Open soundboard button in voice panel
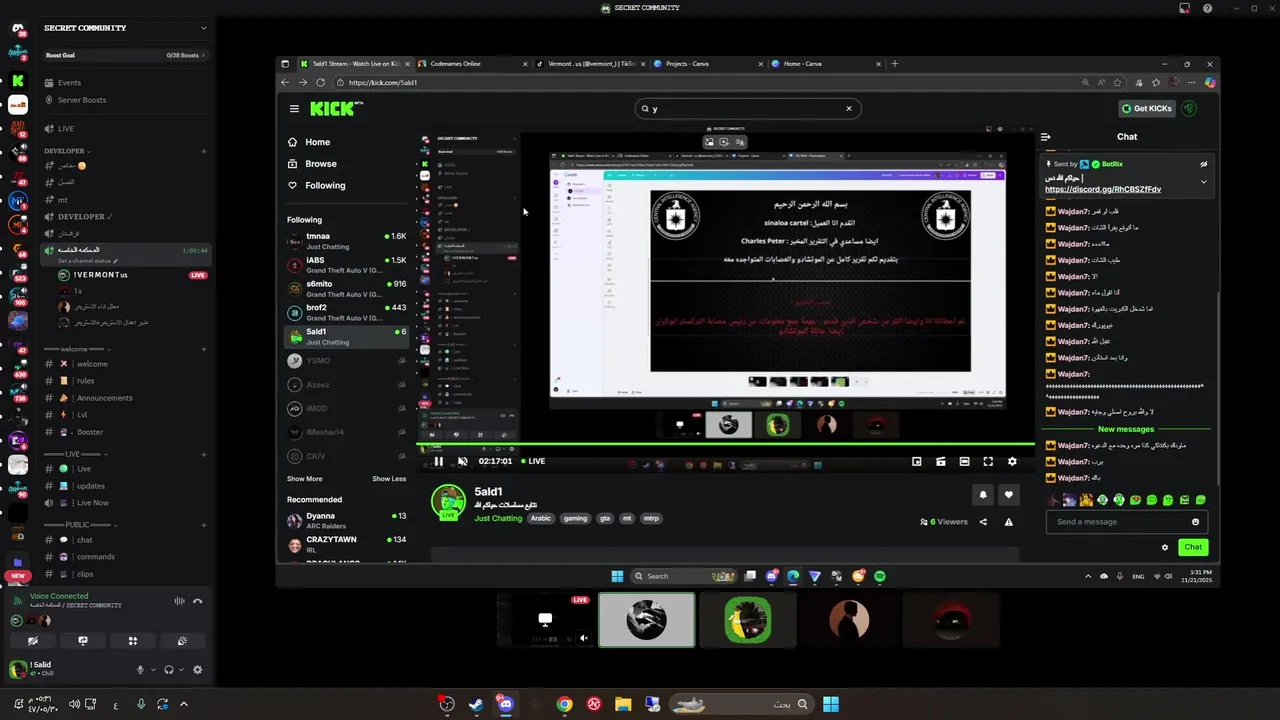1280x720 pixels. coord(182,641)
